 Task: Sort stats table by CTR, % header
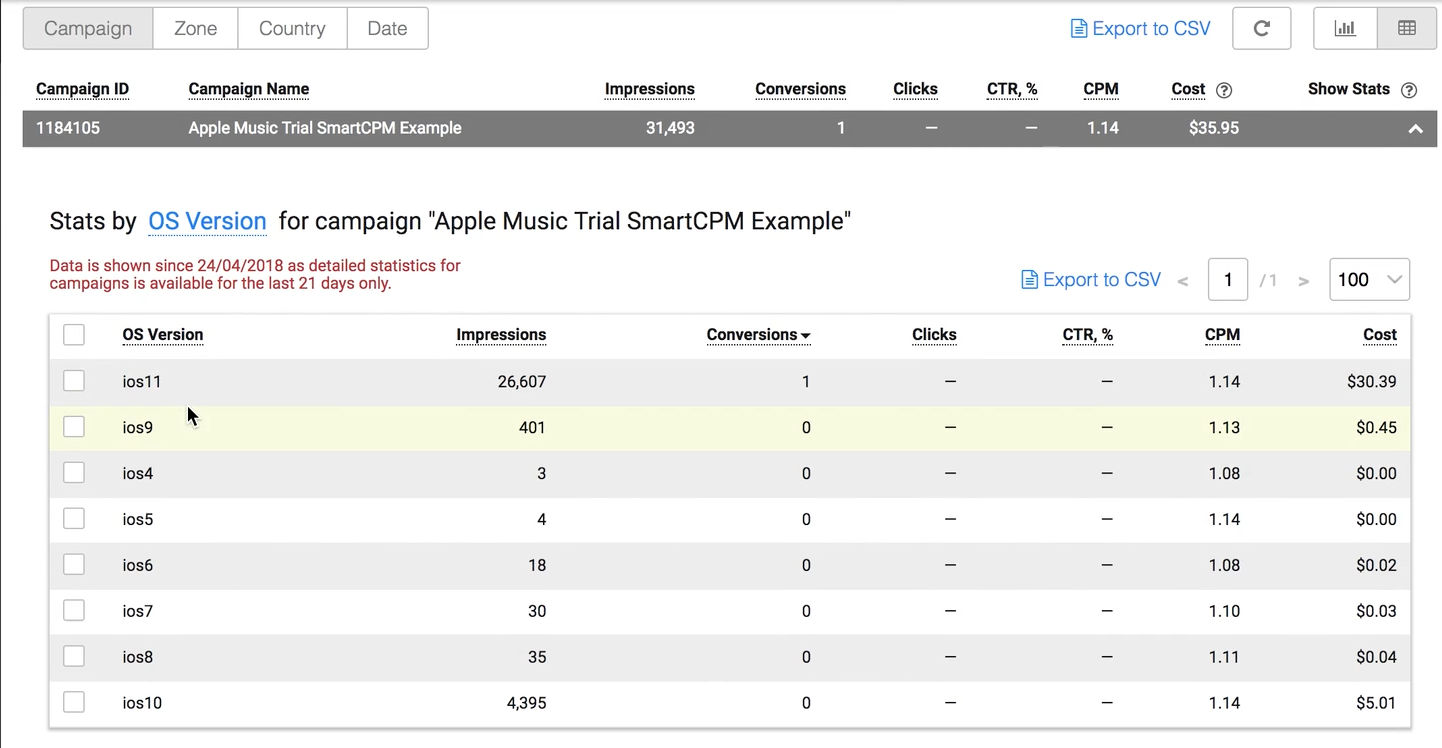tap(1088, 335)
